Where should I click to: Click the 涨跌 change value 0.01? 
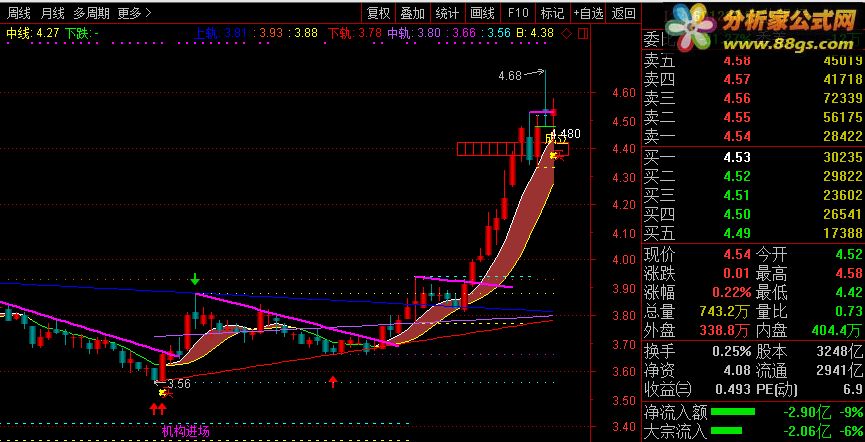click(736, 274)
